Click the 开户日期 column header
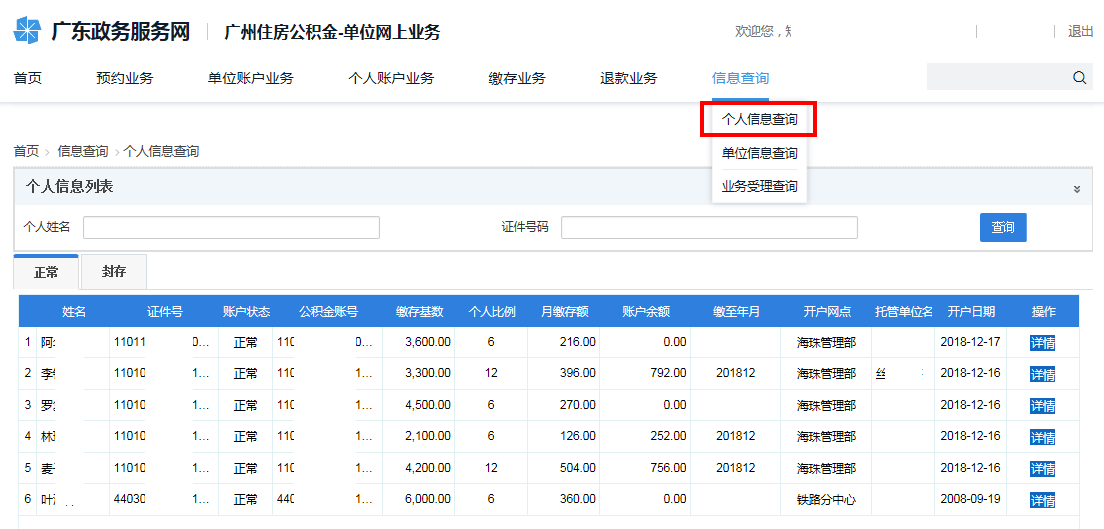This screenshot has height=529, width=1104. (971, 311)
